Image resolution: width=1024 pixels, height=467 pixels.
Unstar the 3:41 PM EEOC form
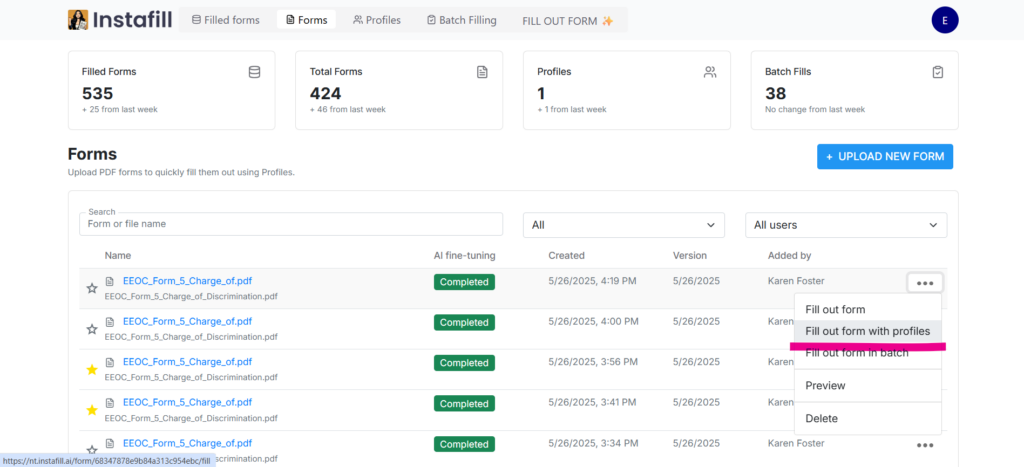point(92,410)
